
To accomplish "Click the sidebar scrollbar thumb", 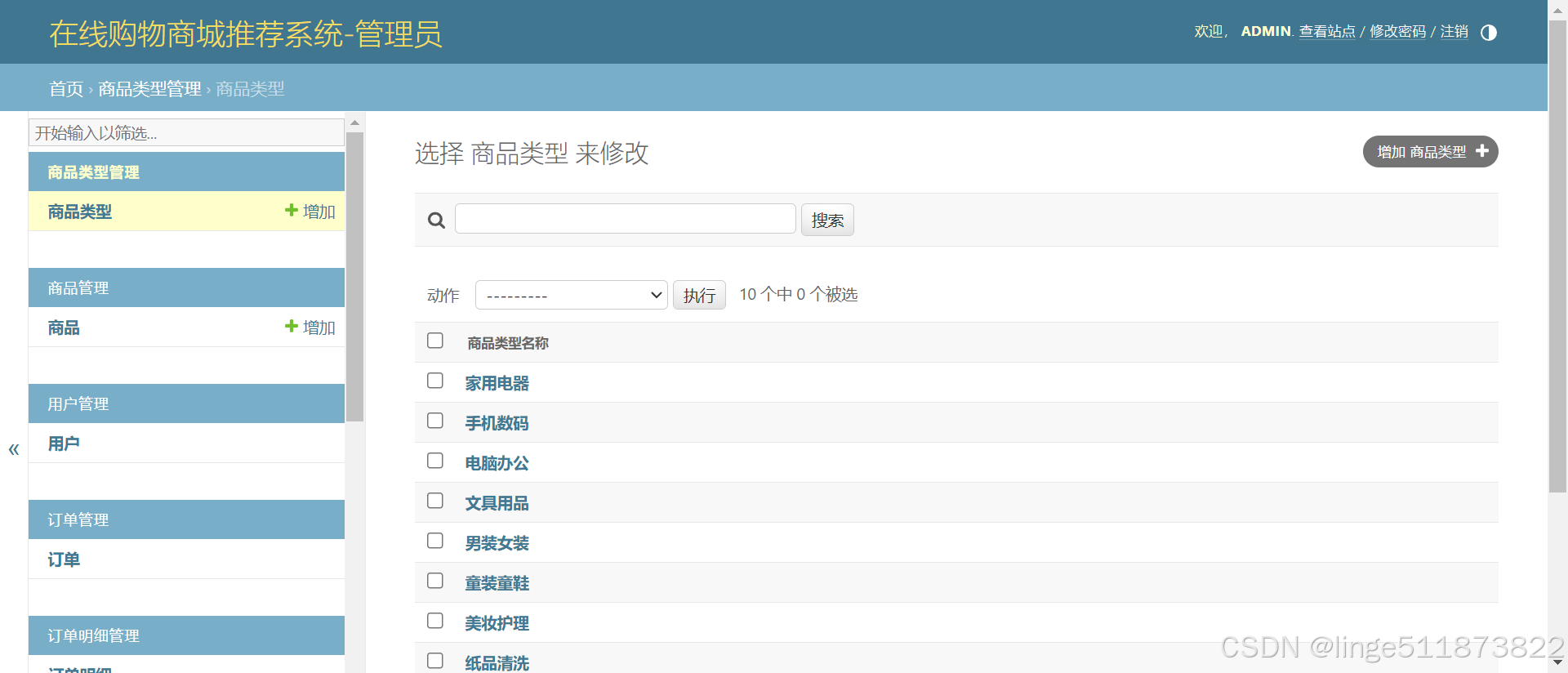I will [354, 277].
